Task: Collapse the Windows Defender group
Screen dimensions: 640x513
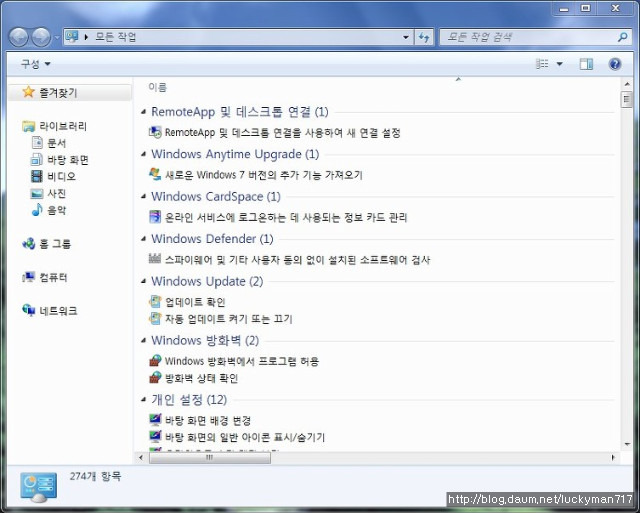Action: 143,239
